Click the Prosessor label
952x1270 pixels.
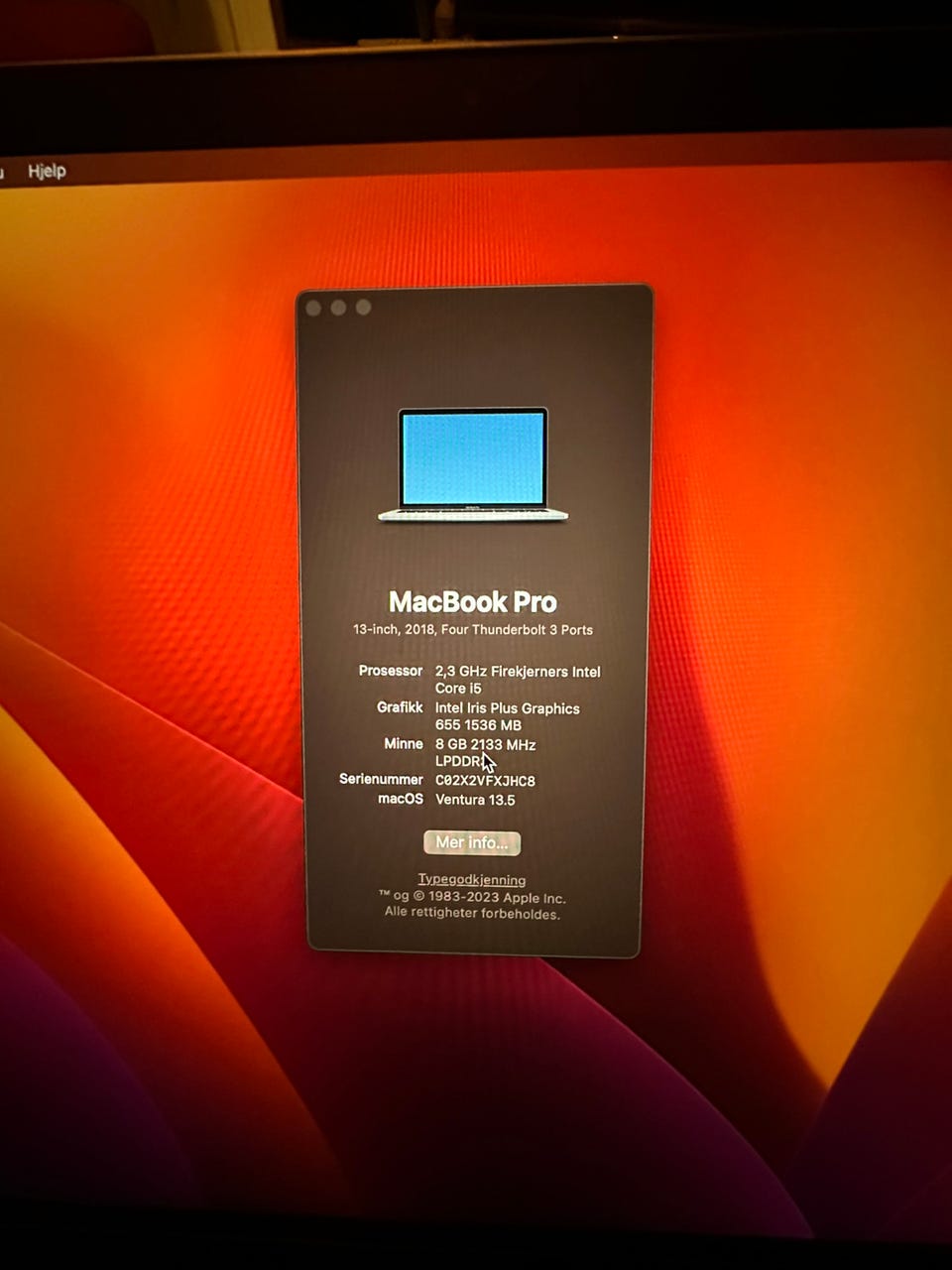click(x=391, y=671)
